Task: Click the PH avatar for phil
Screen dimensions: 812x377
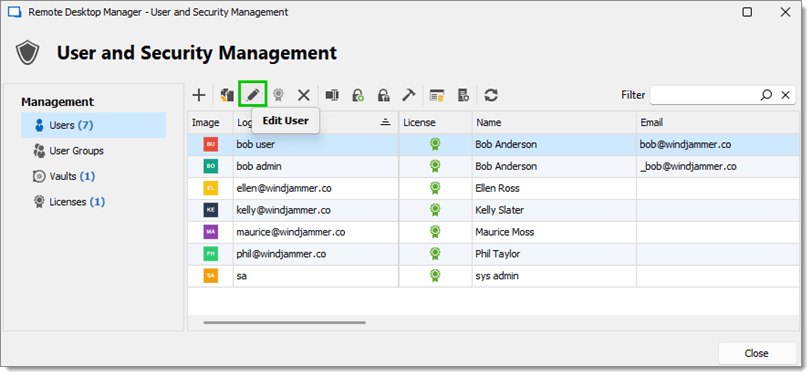Action: pos(210,254)
